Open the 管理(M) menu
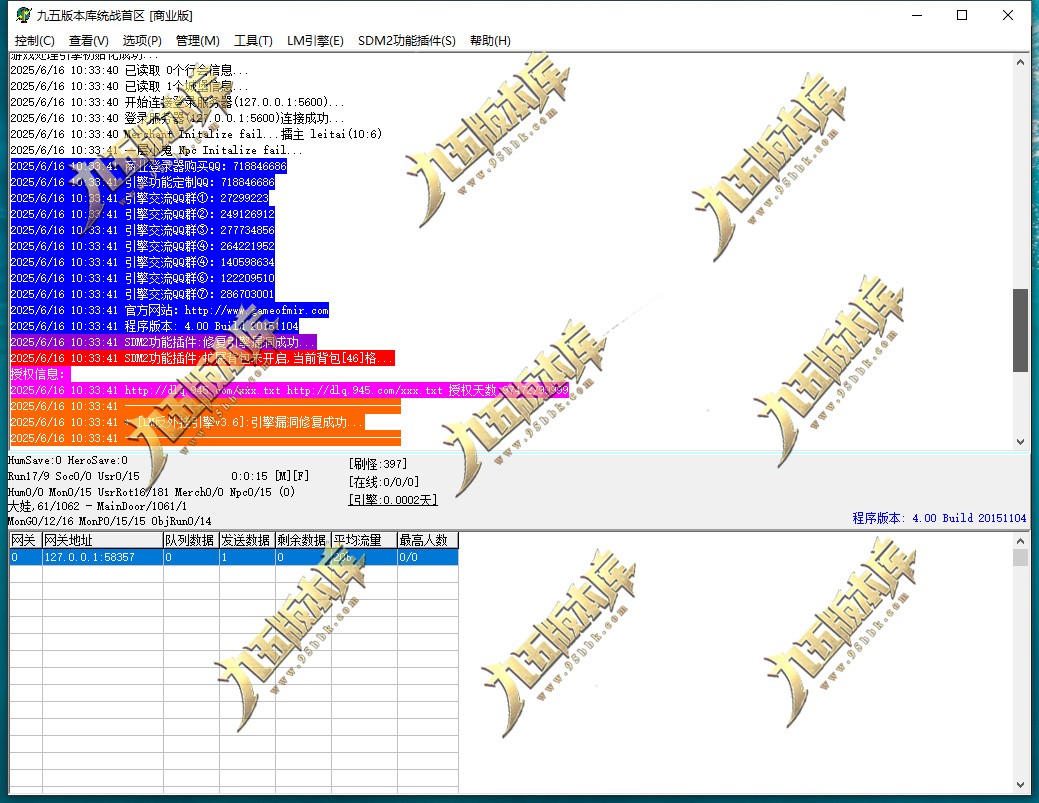 click(197, 41)
